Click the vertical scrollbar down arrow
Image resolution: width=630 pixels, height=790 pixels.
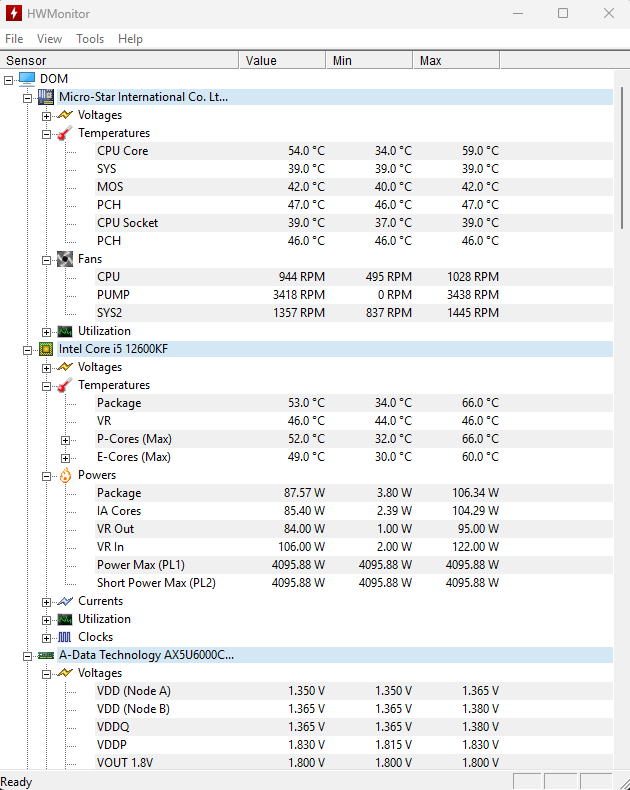click(622, 763)
